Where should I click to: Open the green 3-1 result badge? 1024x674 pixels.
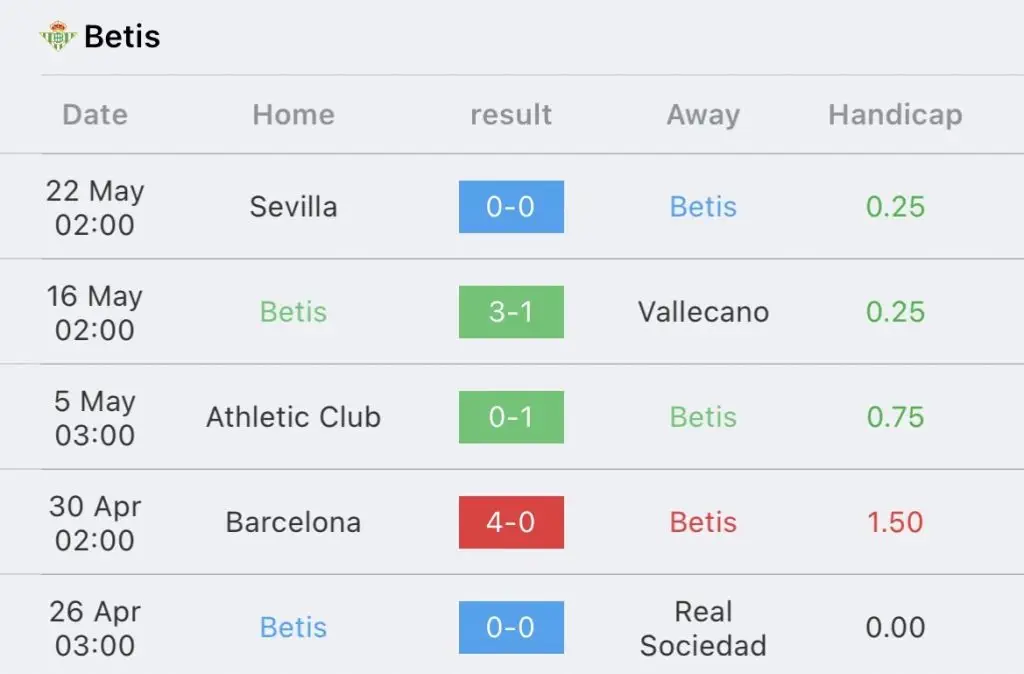[x=511, y=312]
